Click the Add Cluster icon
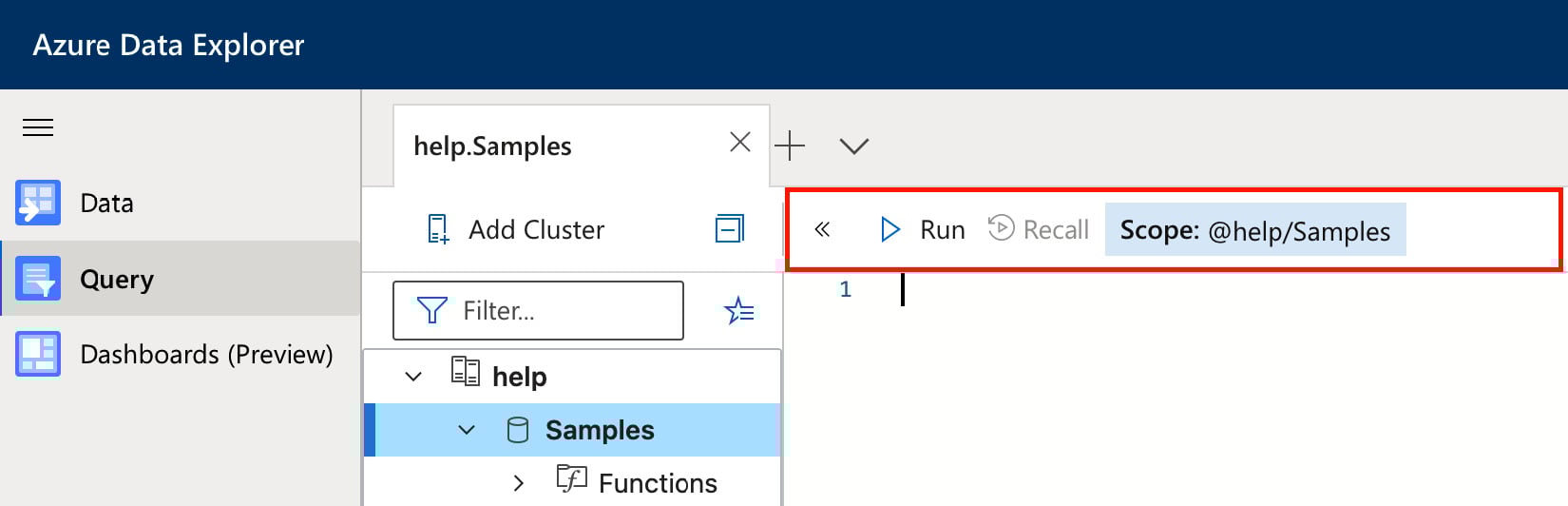 click(x=437, y=229)
